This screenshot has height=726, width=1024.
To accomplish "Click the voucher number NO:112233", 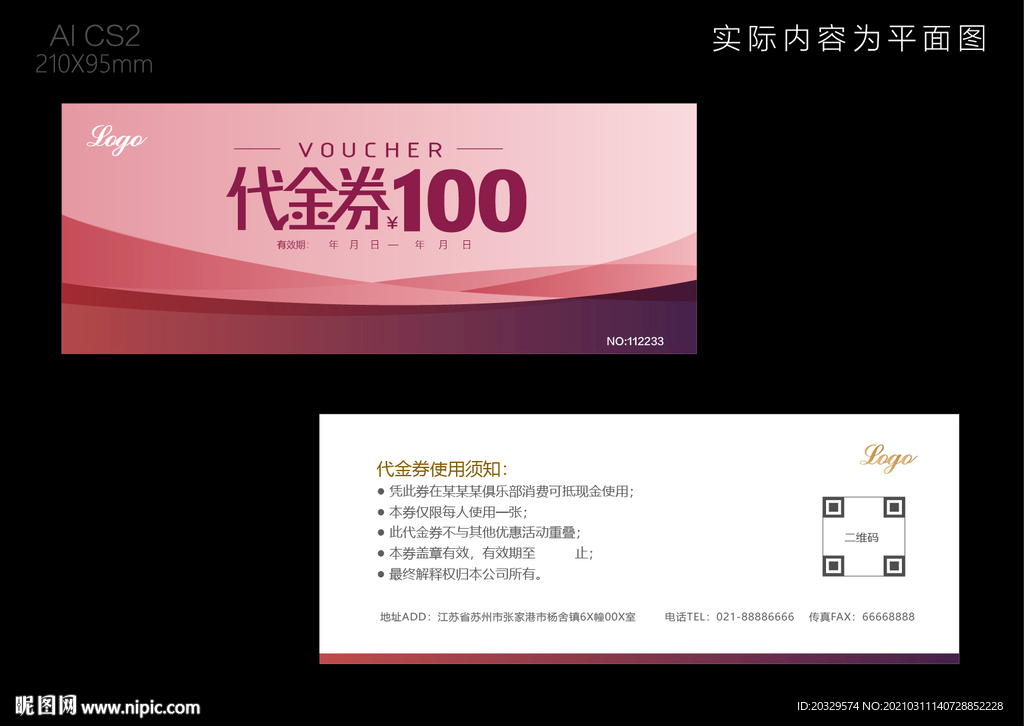I will (x=635, y=341).
